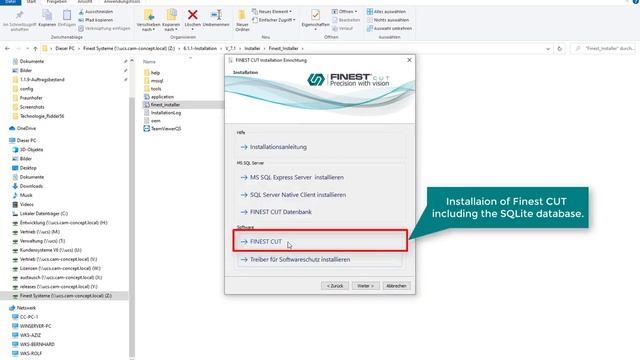This screenshot has width=640, height=360.
Task: Open the Screenshots quick access folder
Action: pyautogui.click(x=28, y=107)
